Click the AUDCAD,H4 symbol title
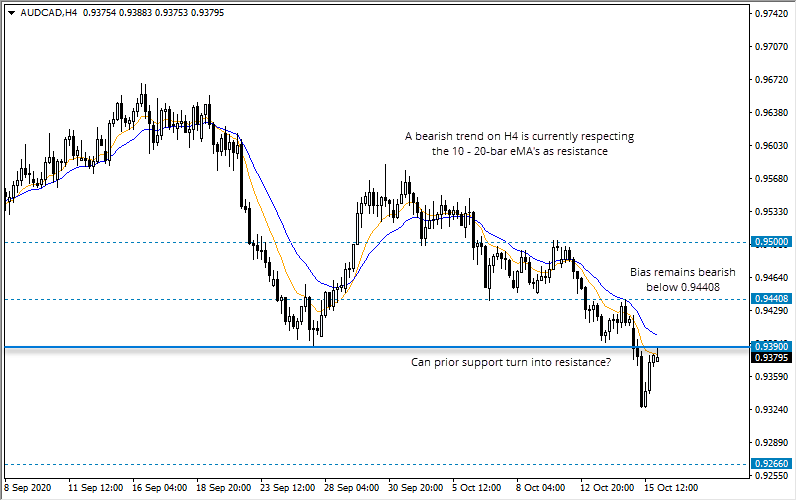The width and height of the screenshot is (797, 501). click(x=48, y=12)
